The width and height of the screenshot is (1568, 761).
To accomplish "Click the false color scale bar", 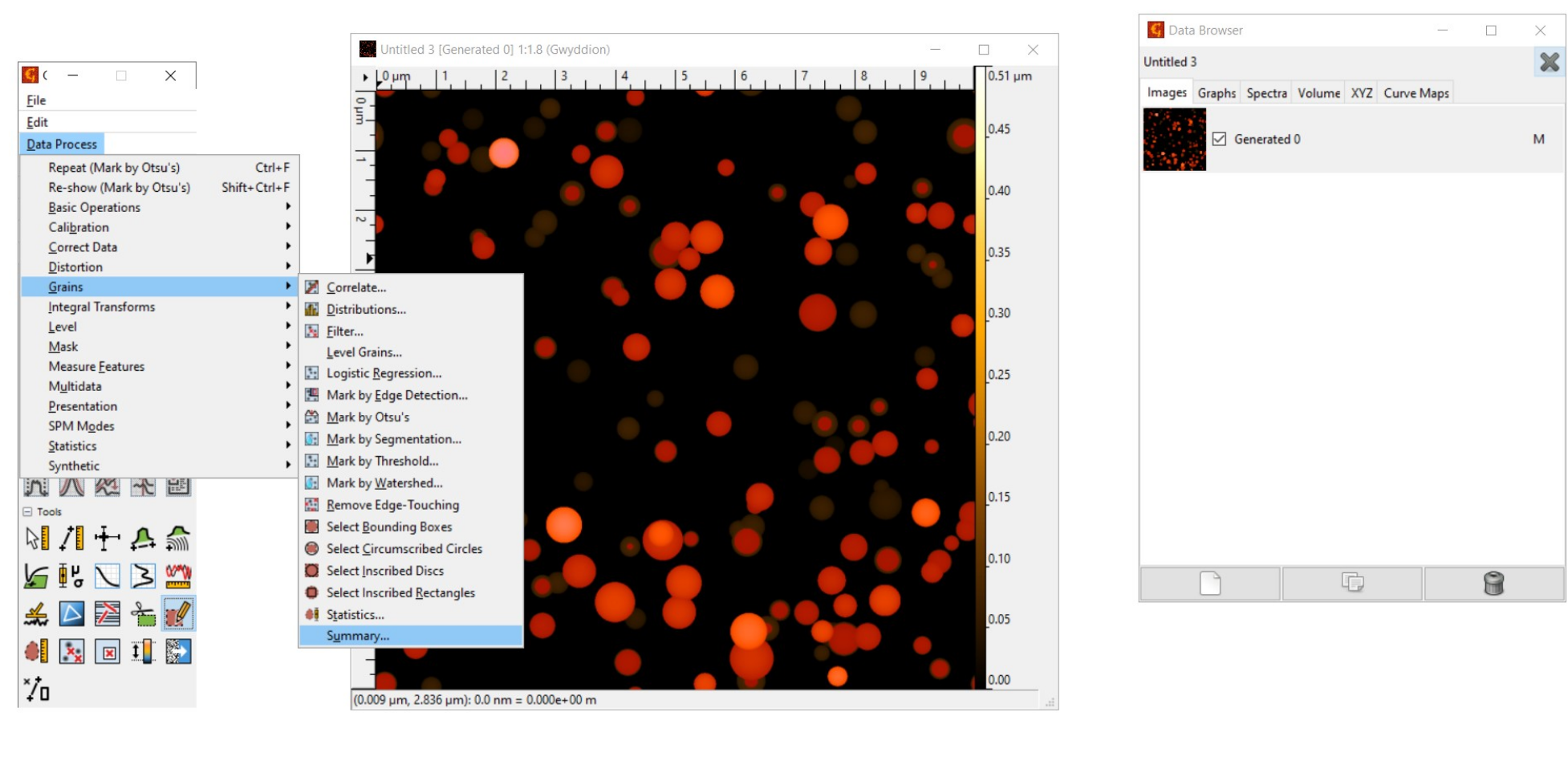I will [x=980, y=377].
